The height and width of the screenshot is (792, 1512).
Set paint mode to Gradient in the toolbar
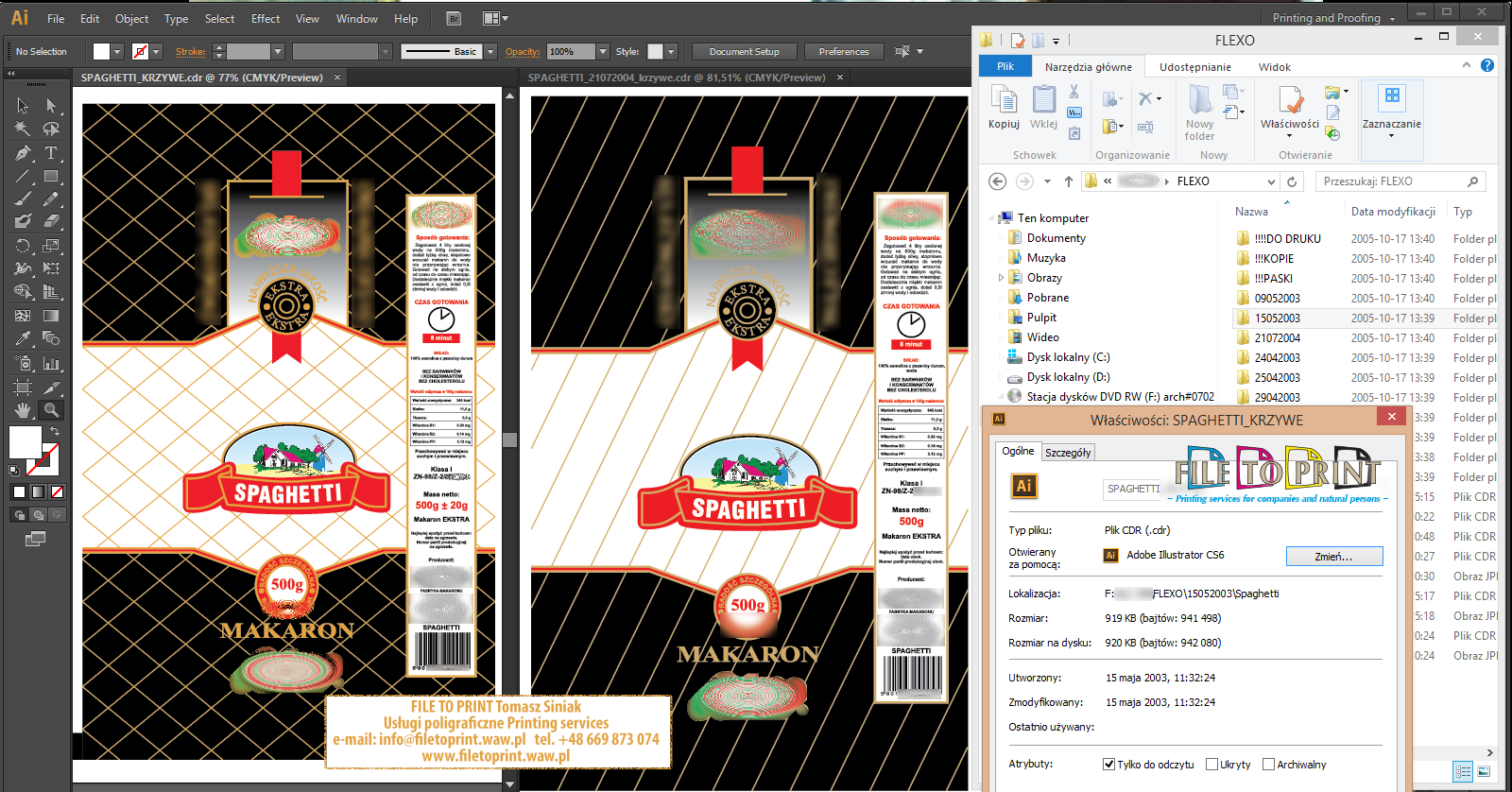[38, 491]
